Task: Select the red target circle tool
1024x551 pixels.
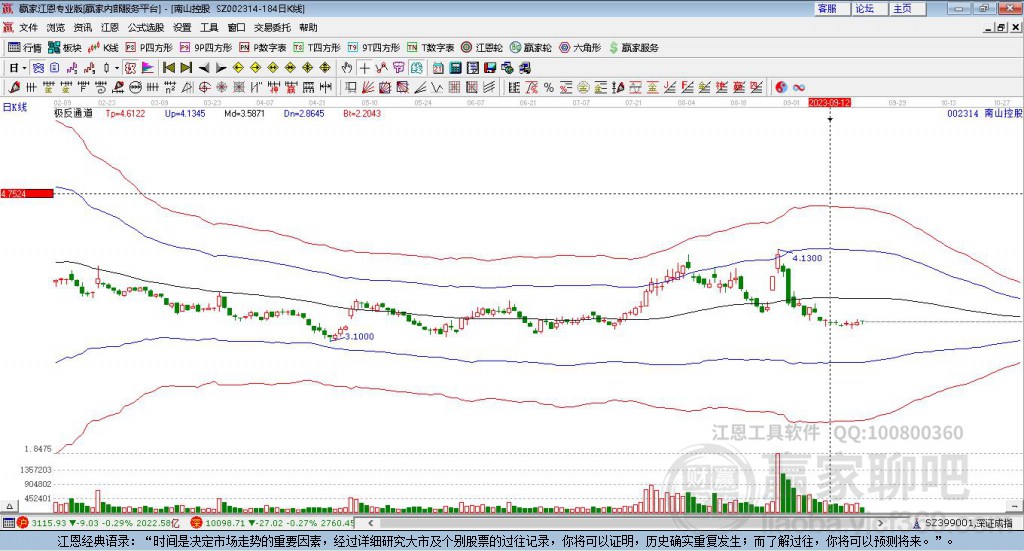Action: tap(204, 87)
